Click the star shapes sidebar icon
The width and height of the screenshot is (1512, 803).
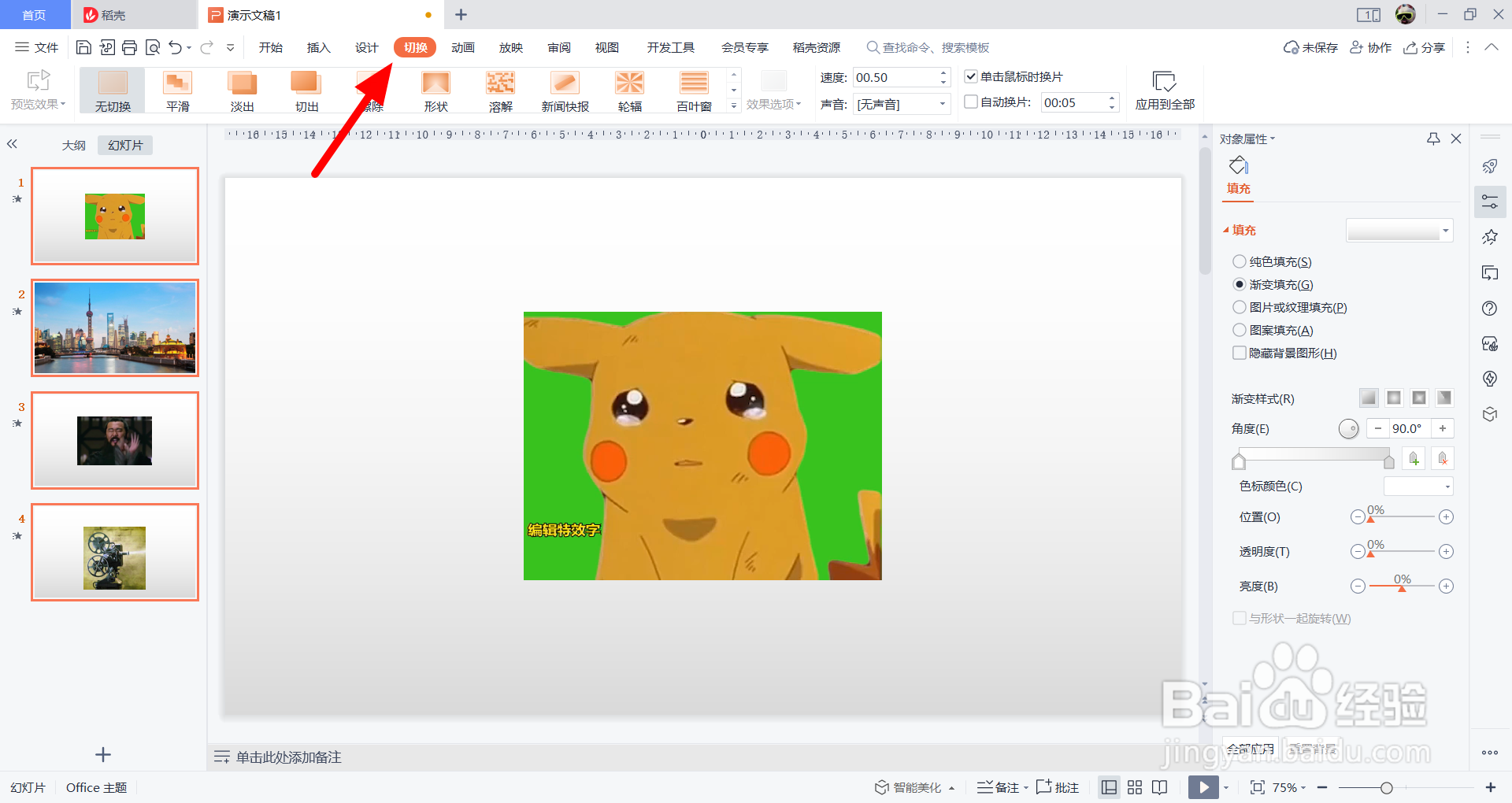[x=1489, y=237]
